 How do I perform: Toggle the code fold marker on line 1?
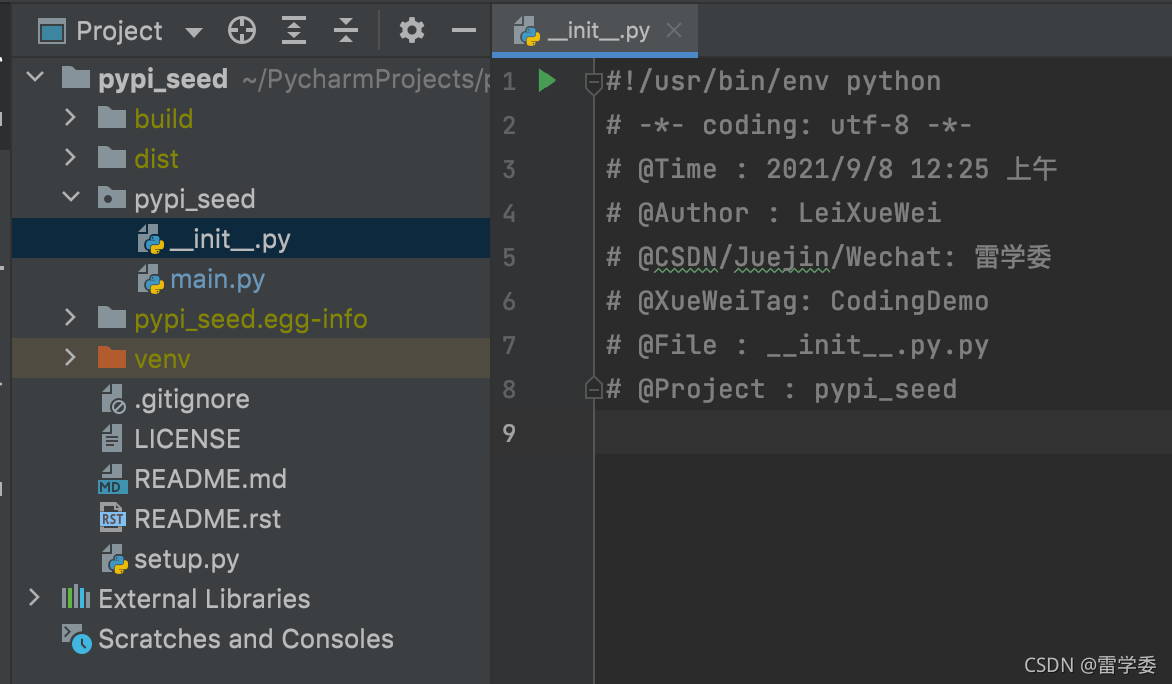pyautogui.click(x=593, y=82)
